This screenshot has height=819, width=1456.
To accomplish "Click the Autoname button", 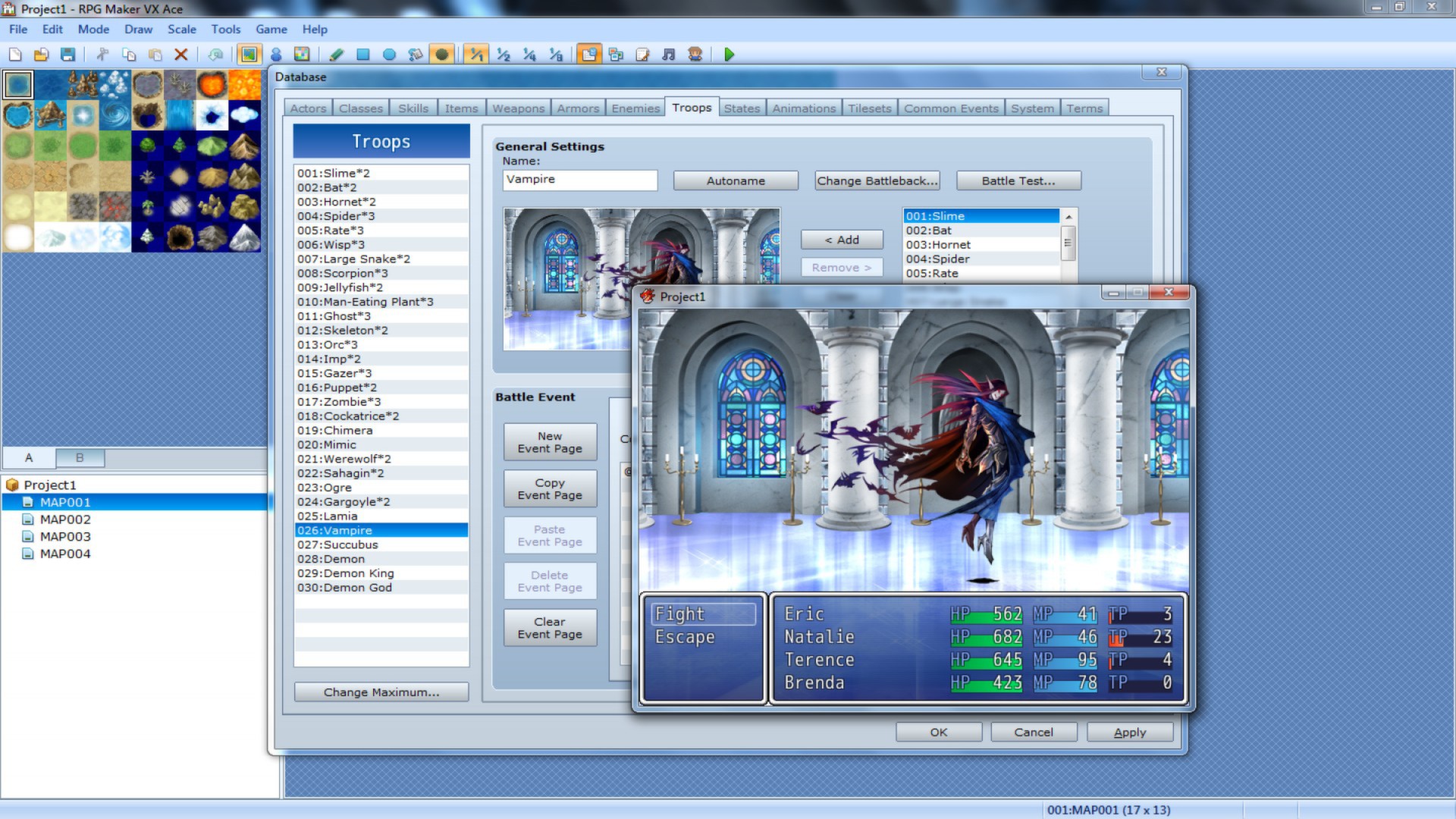I will (735, 181).
